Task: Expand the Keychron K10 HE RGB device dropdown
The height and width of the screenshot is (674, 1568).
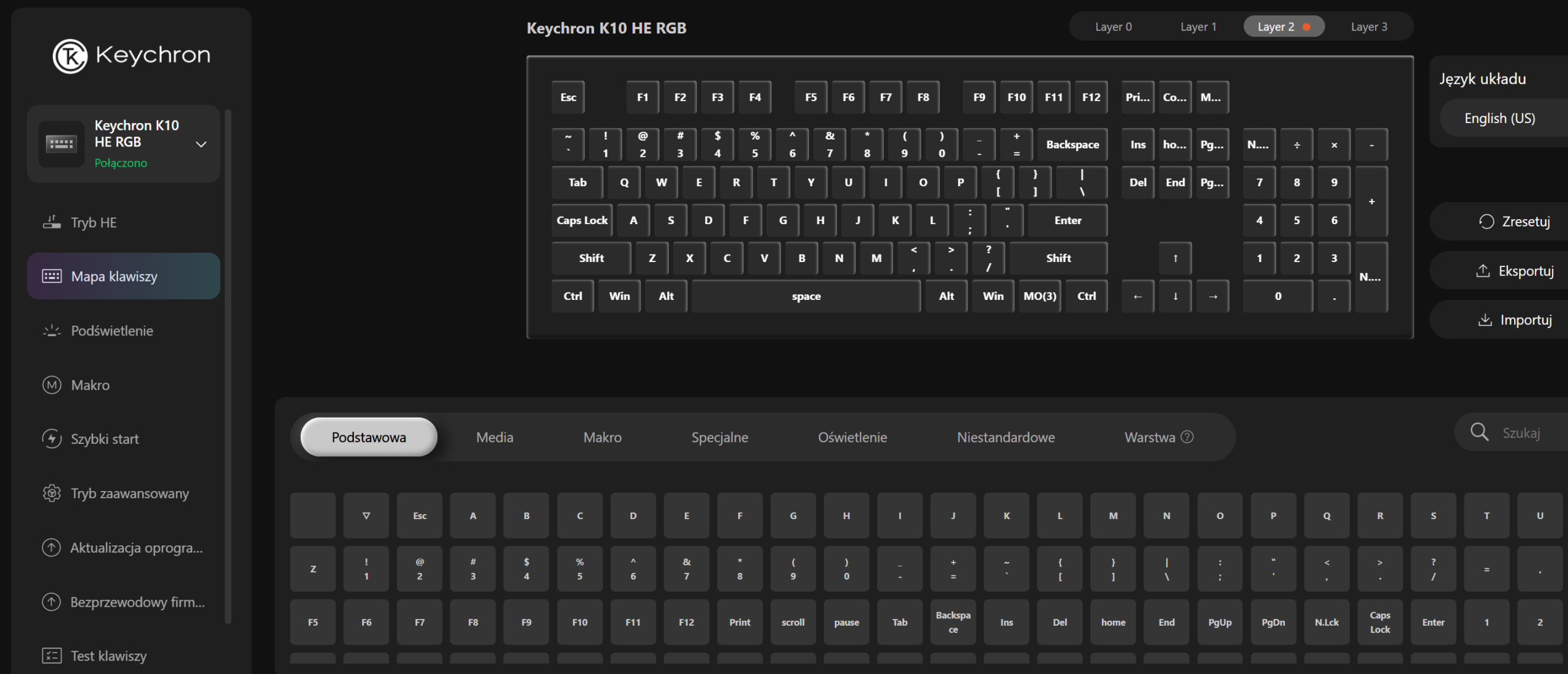Action: [201, 144]
